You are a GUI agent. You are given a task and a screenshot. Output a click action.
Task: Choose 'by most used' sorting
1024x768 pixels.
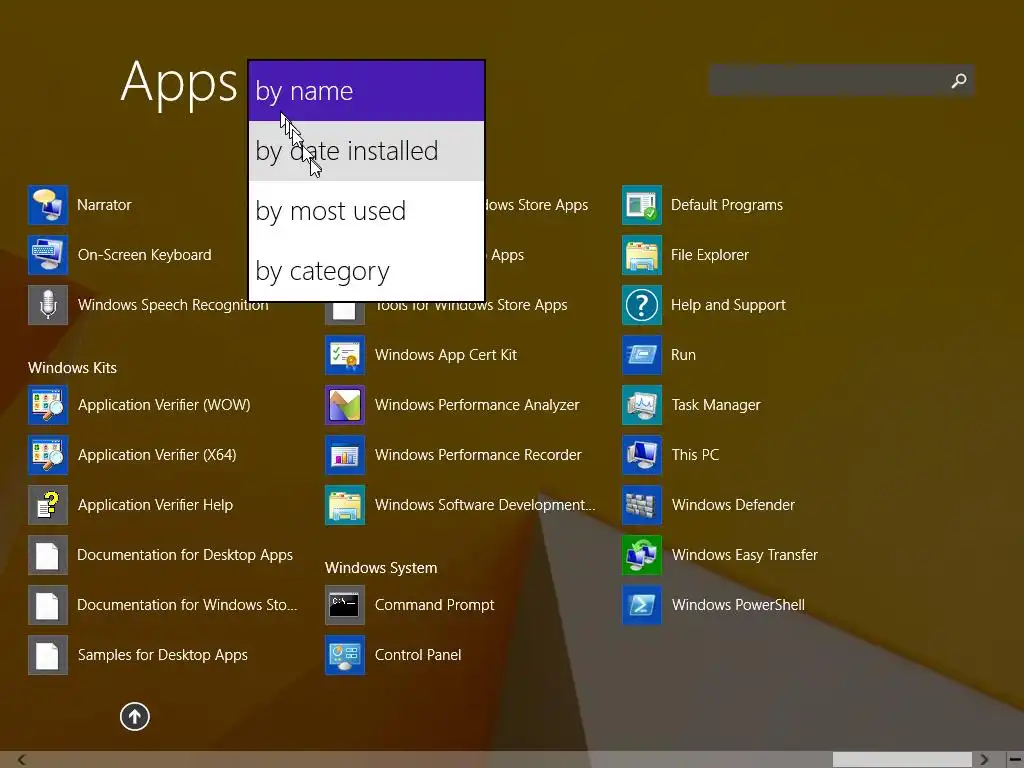point(366,211)
